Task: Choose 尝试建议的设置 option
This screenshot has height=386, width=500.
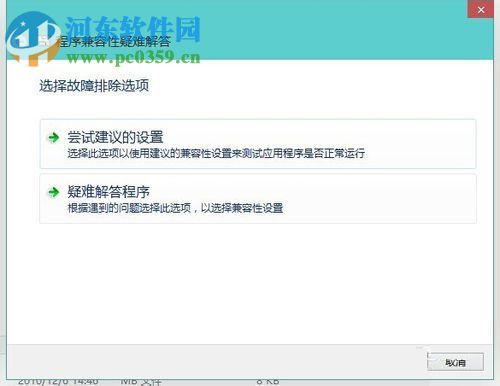Action: (x=258, y=144)
